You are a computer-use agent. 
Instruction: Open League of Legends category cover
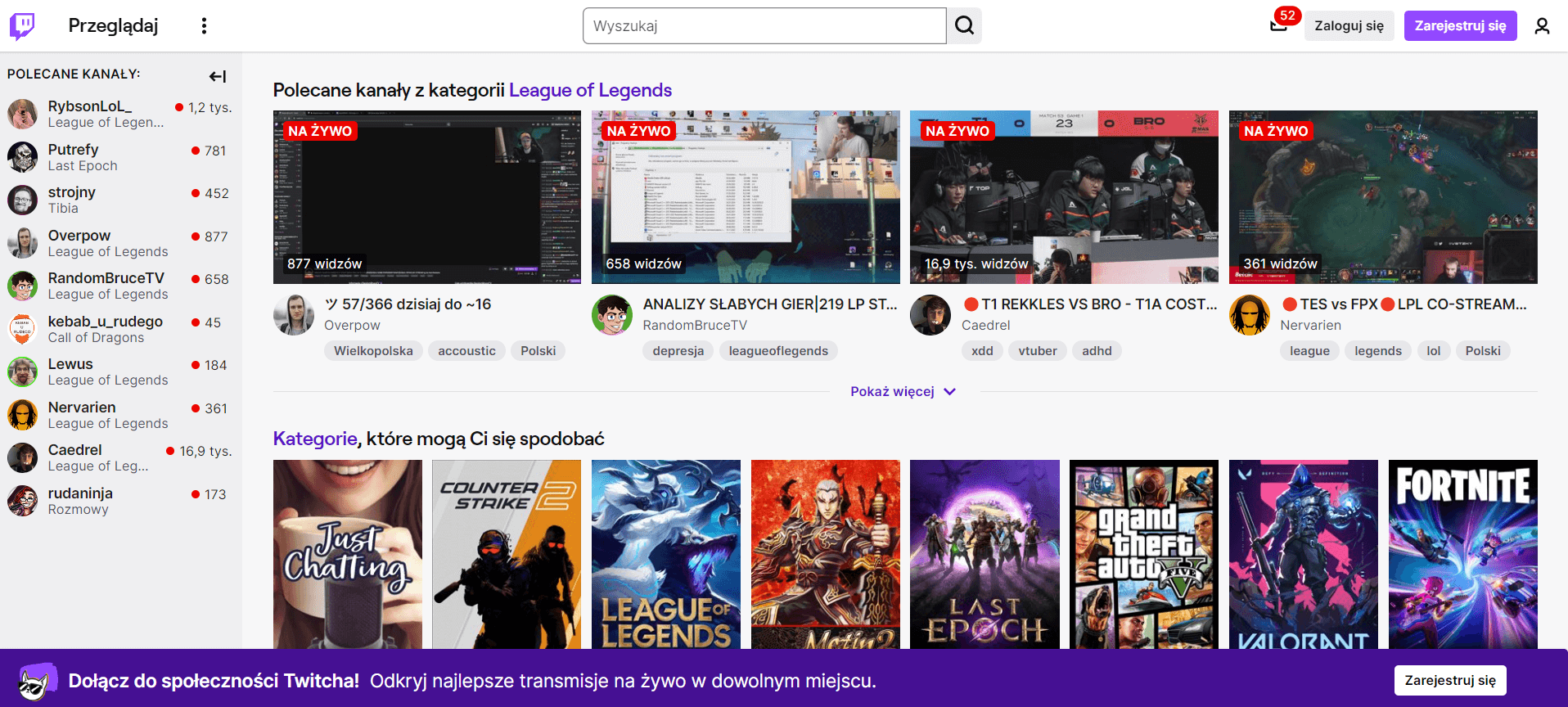coord(666,555)
